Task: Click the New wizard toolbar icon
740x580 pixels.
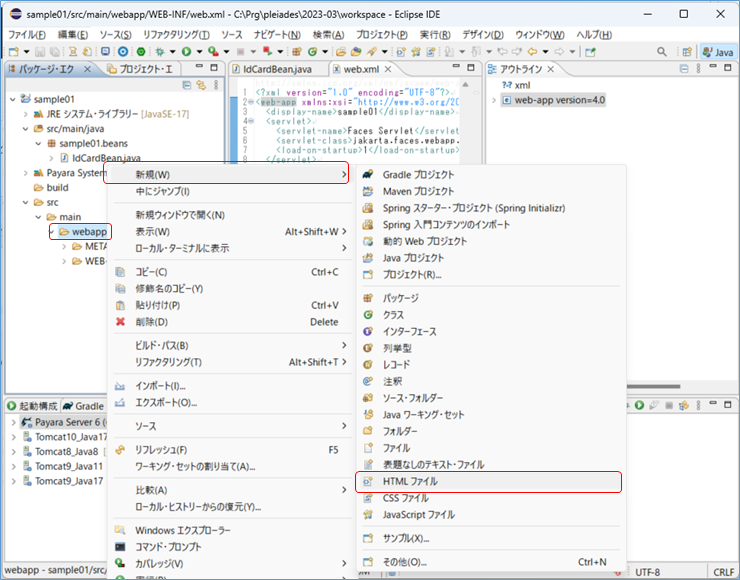Action: tap(14, 51)
